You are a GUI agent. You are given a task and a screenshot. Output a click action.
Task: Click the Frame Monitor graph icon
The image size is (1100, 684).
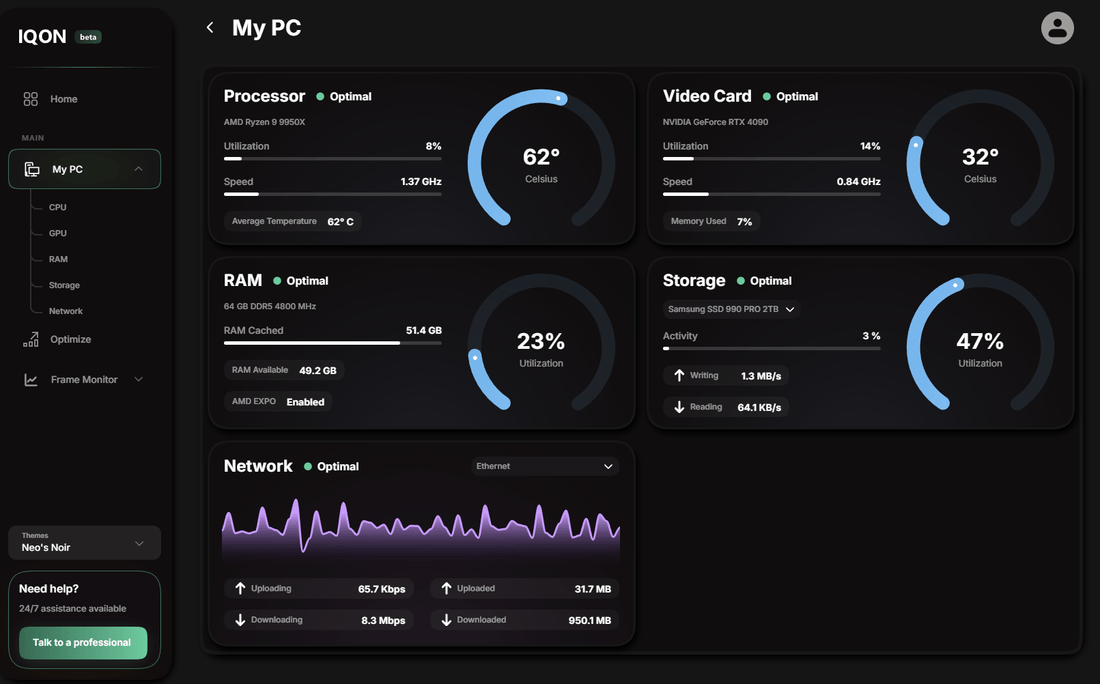tap(31, 380)
